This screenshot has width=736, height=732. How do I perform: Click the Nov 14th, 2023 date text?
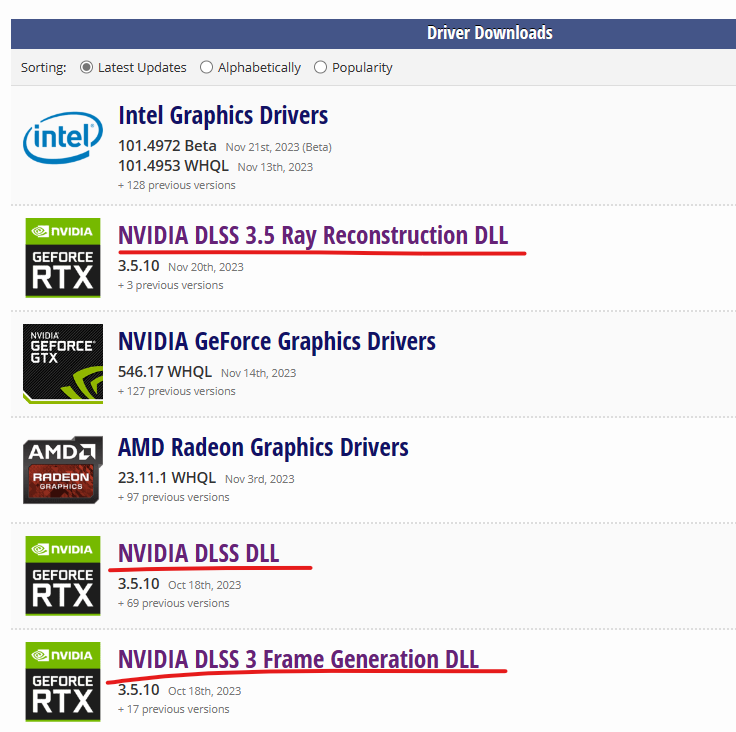(259, 373)
